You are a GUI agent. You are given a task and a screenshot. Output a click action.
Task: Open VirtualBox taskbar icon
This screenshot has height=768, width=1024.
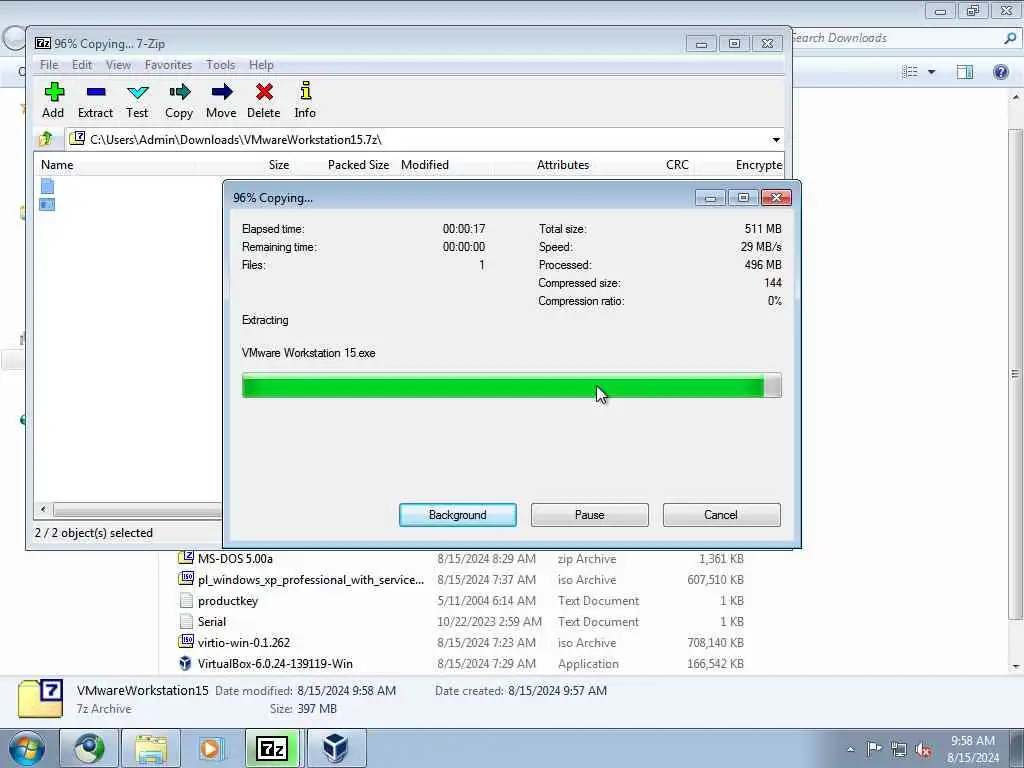tap(335, 748)
